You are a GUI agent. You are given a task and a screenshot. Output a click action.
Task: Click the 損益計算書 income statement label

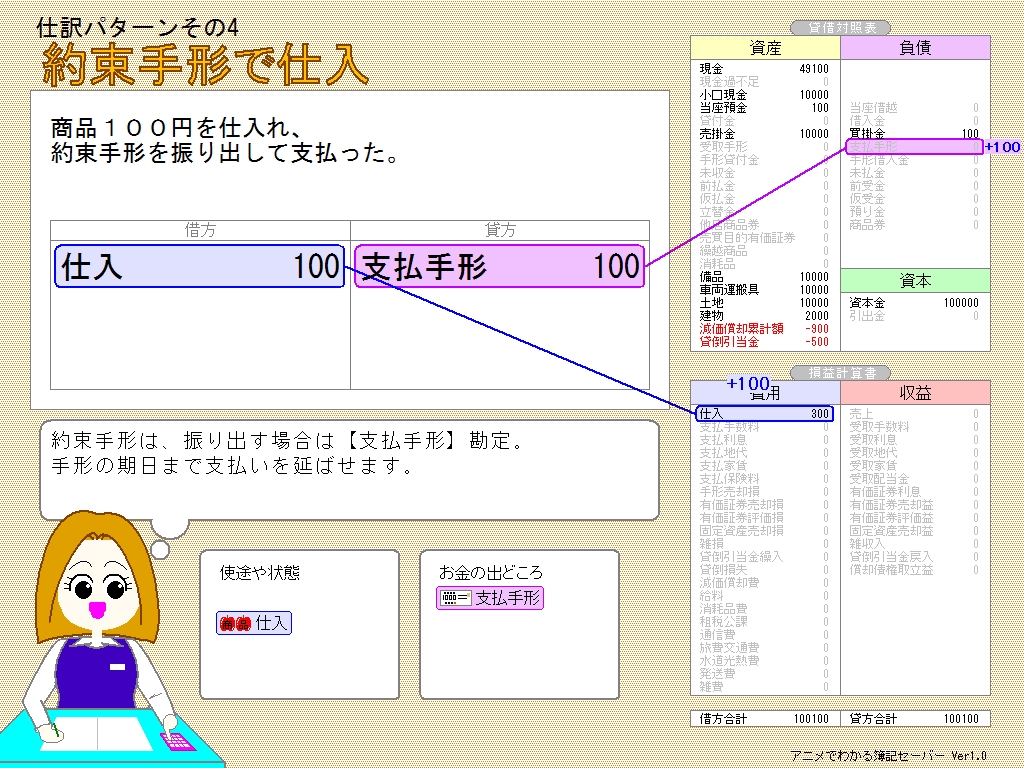click(x=840, y=372)
